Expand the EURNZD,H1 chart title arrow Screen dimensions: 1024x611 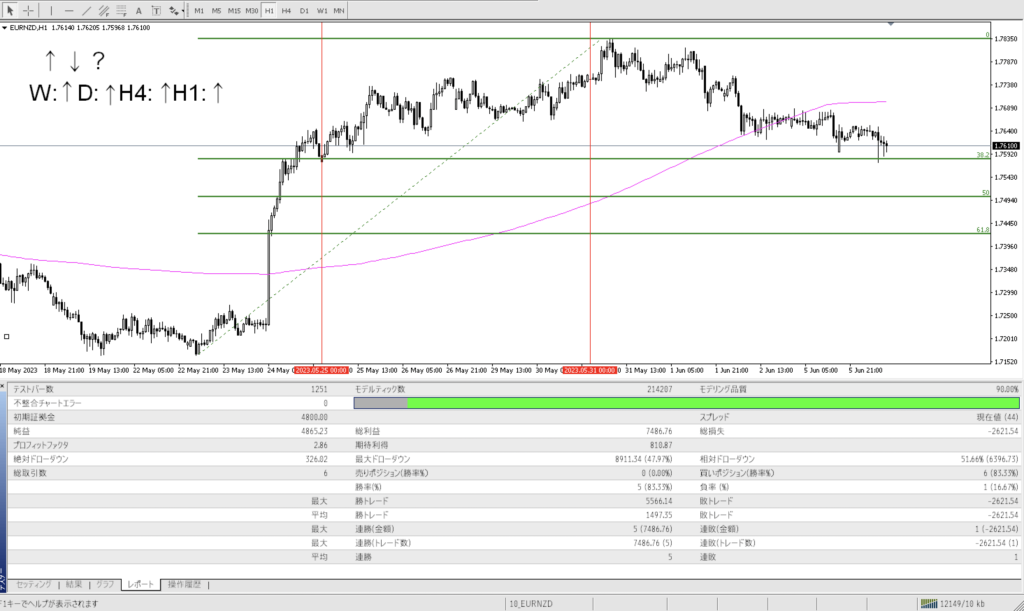(x=4, y=28)
